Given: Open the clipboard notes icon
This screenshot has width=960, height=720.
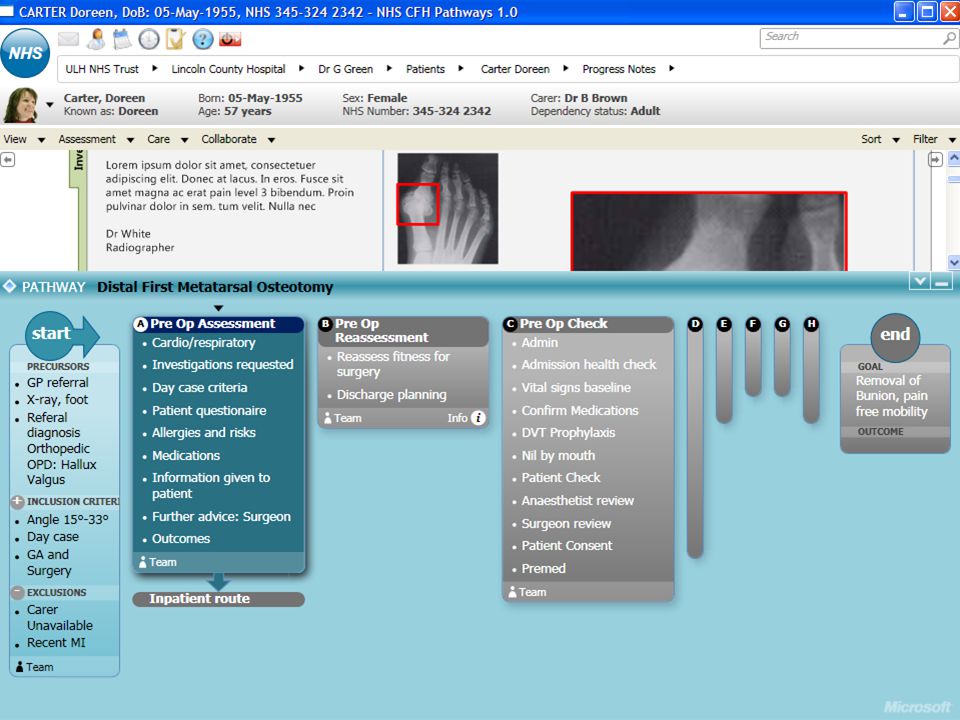Looking at the screenshot, I should (x=176, y=39).
